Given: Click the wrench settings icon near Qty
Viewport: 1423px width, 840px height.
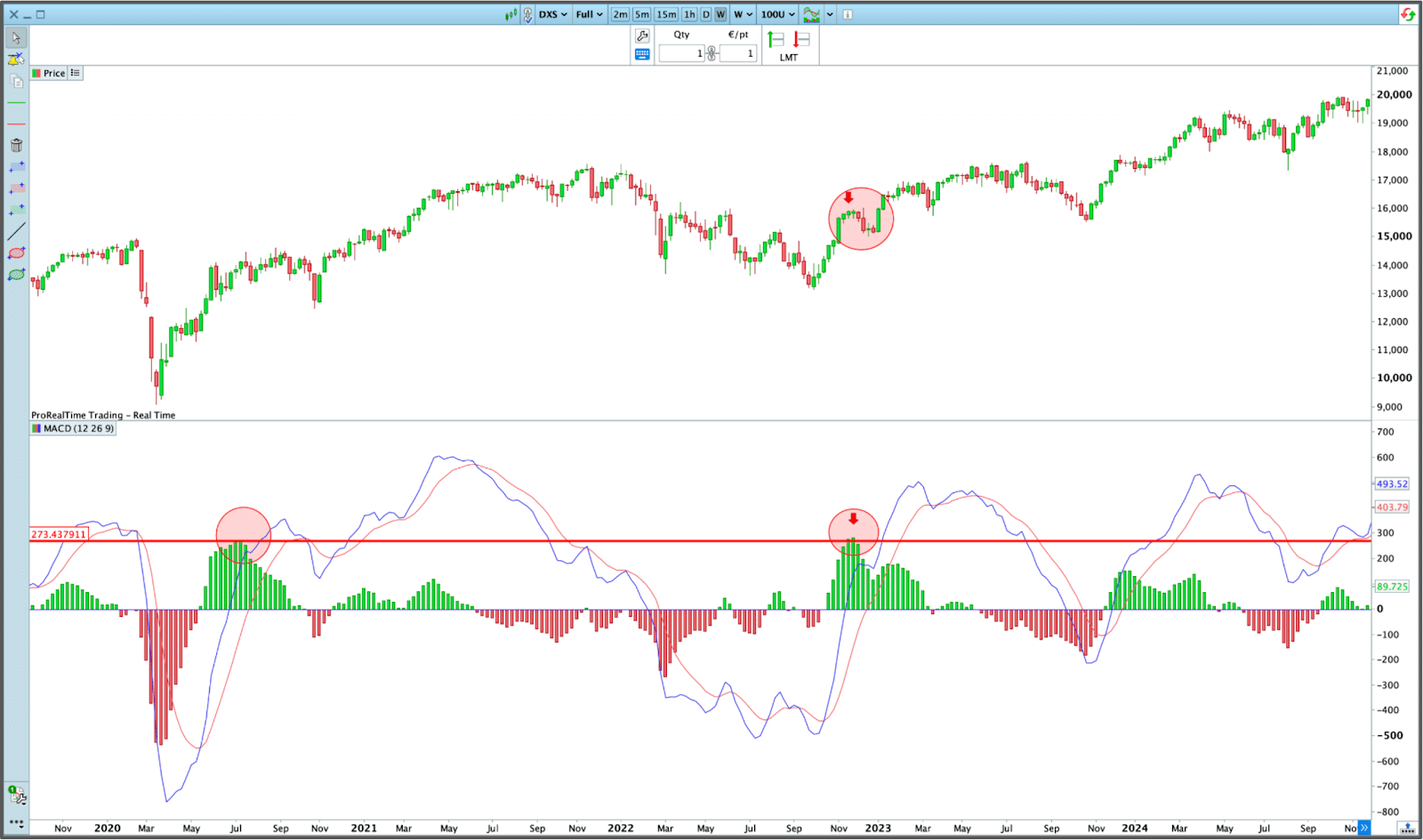Looking at the screenshot, I should pos(642,36).
